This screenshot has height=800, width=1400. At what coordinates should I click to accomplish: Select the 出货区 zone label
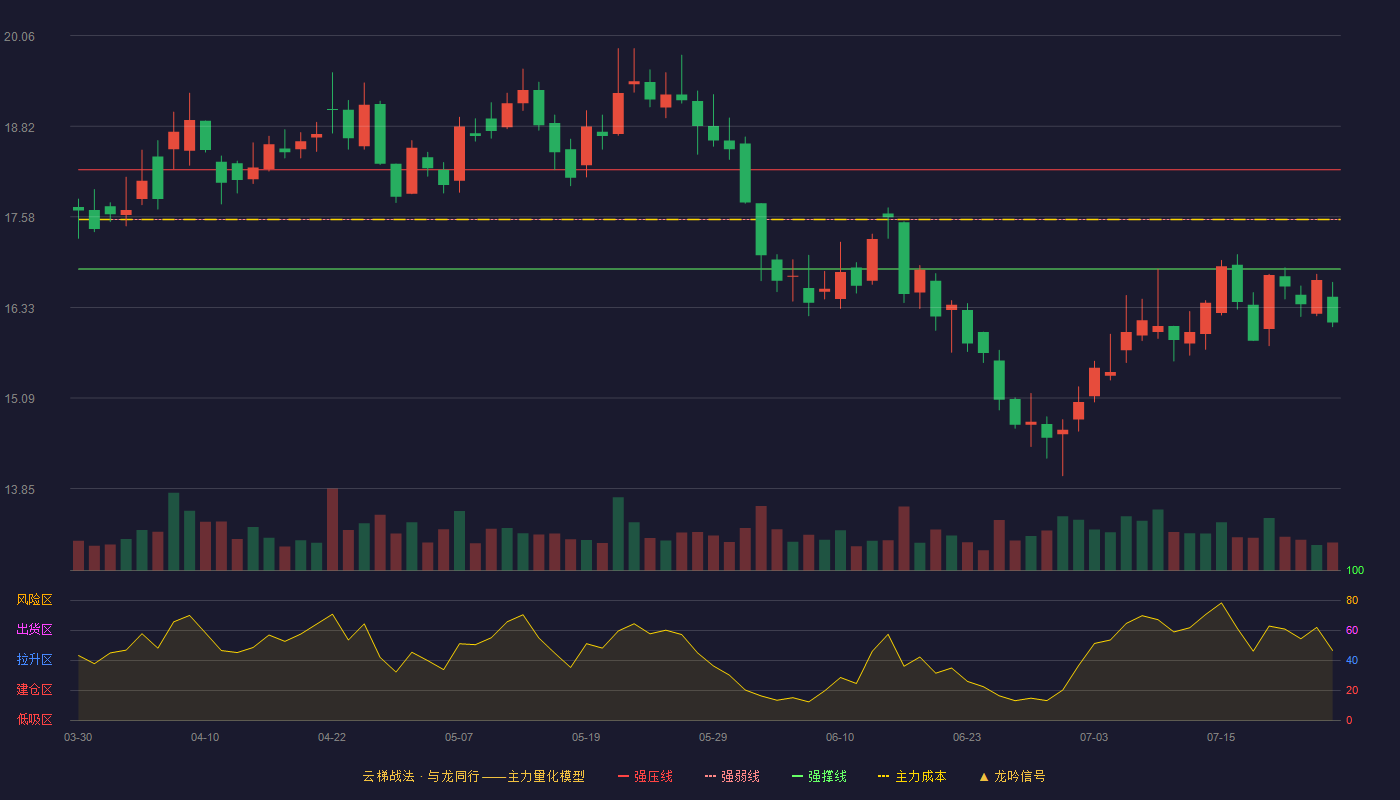[x=34, y=630]
